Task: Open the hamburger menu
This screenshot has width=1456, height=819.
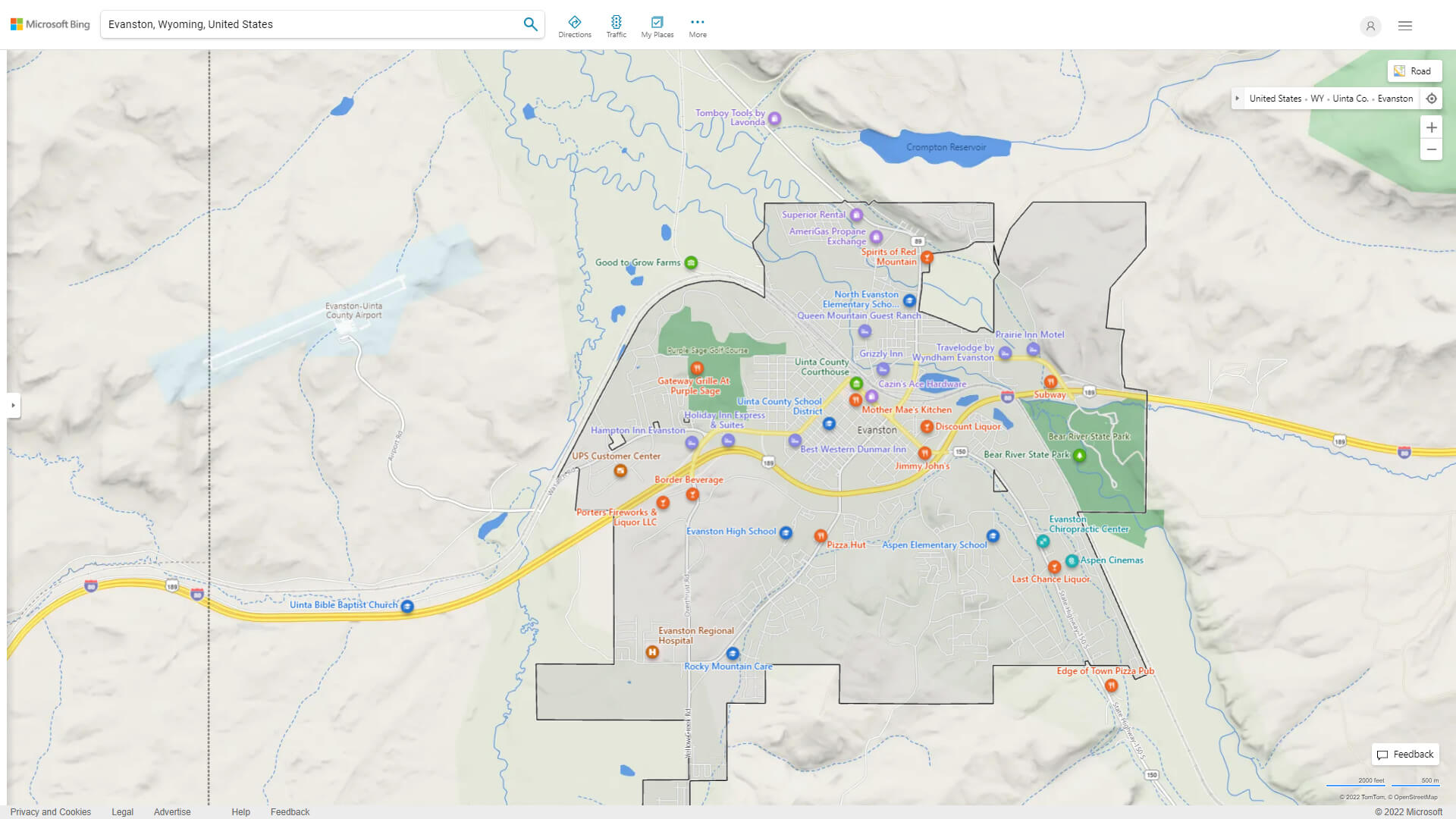Action: (x=1405, y=25)
